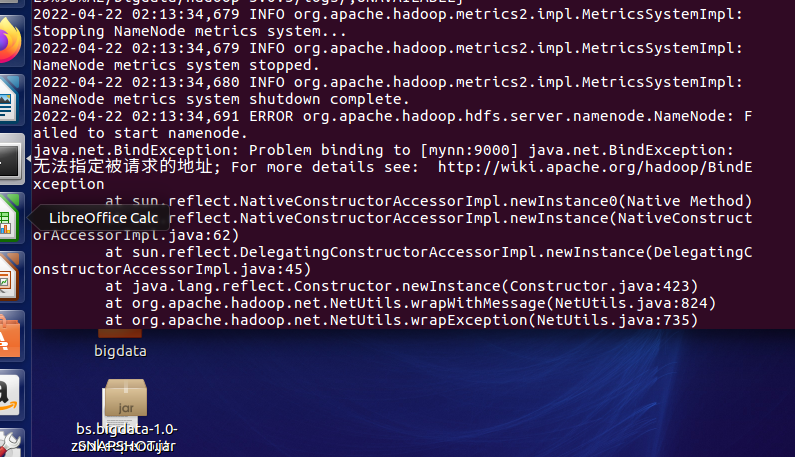
Task: Open System Settings at the dock bottom
Action: pyautogui.click(x=9, y=443)
